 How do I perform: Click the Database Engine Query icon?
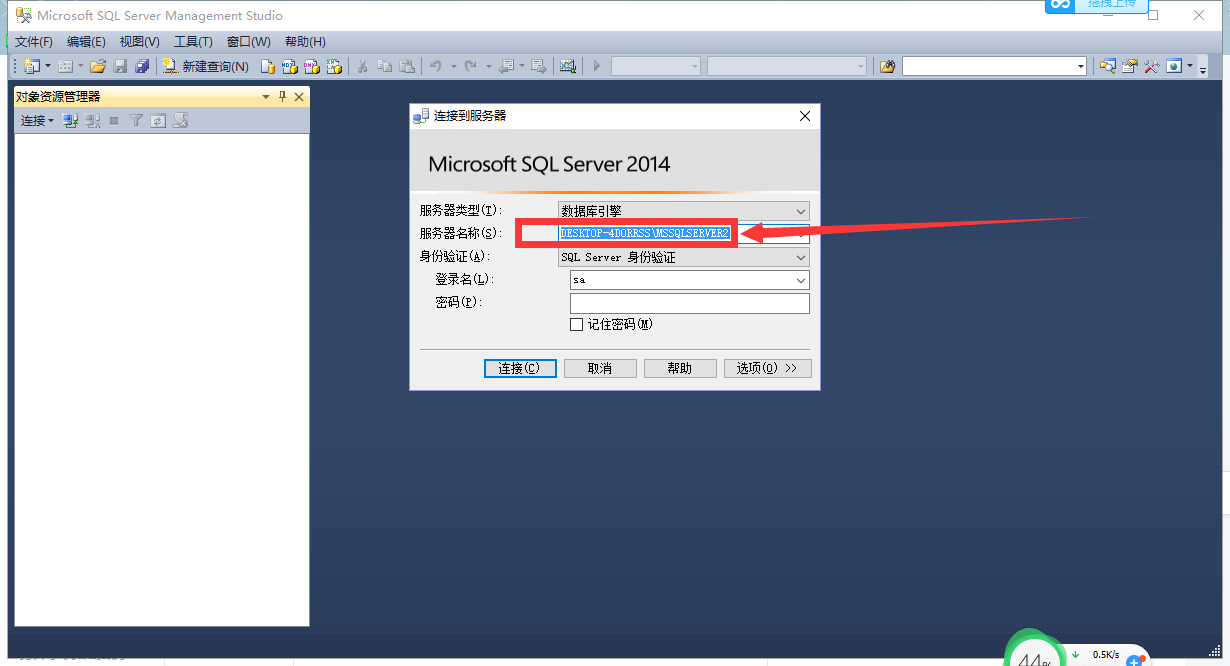(x=268, y=66)
